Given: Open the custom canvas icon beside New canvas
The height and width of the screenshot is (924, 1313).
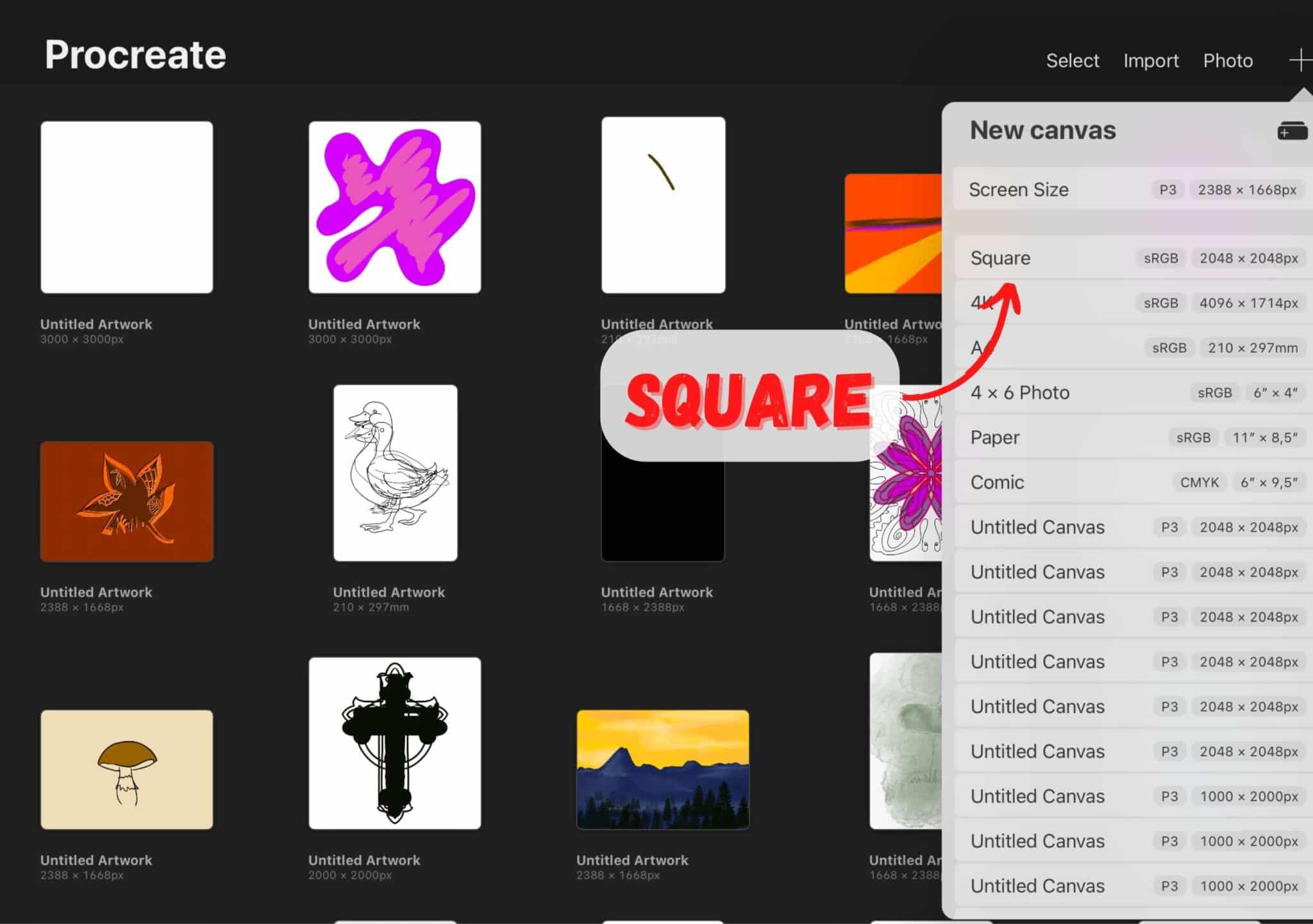Looking at the screenshot, I should (1292, 131).
